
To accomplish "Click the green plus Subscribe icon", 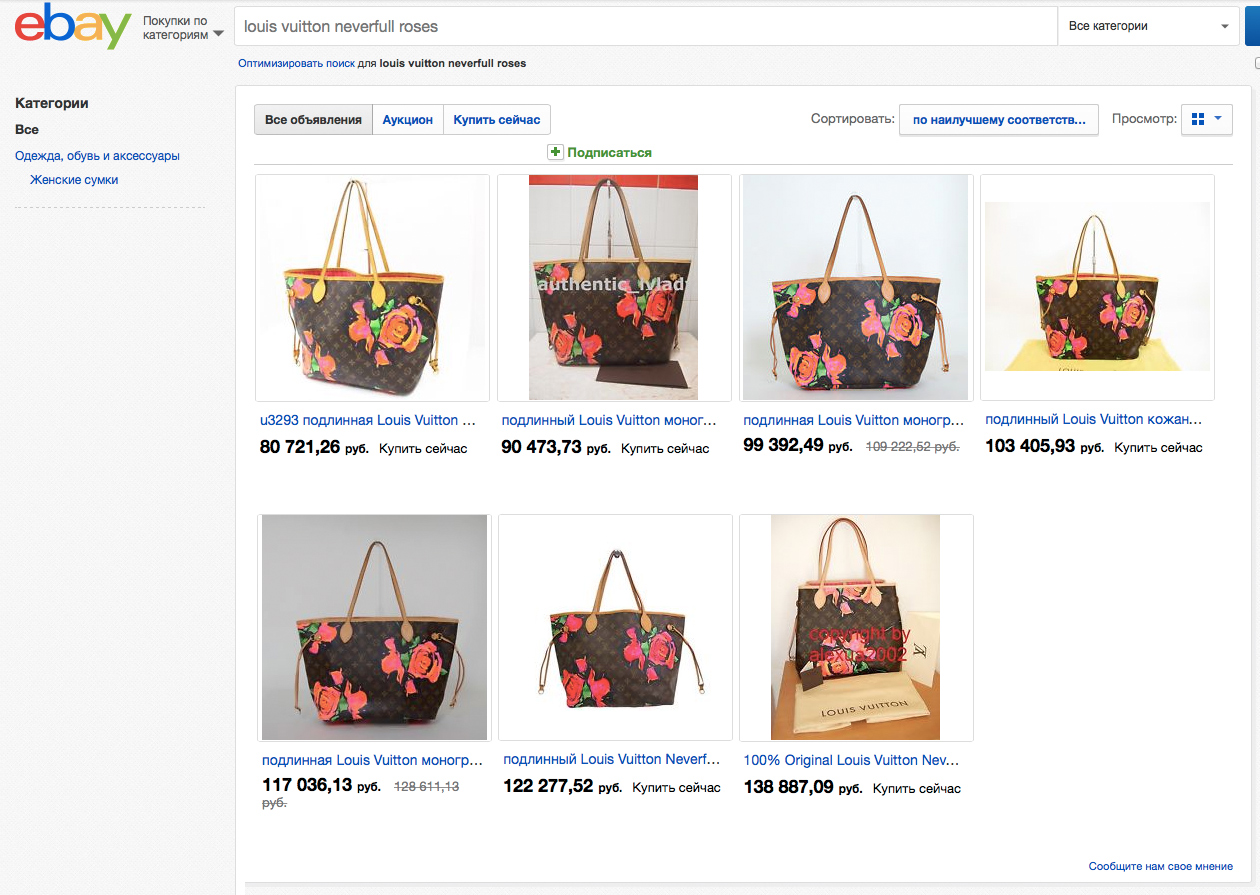I will (555, 152).
